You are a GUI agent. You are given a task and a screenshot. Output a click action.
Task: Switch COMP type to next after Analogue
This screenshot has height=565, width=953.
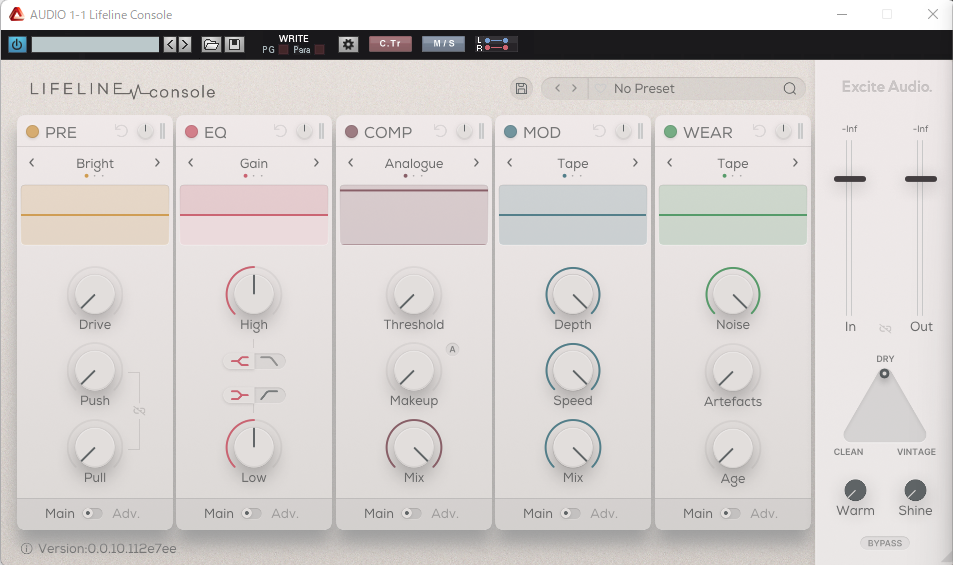pos(476,163)
